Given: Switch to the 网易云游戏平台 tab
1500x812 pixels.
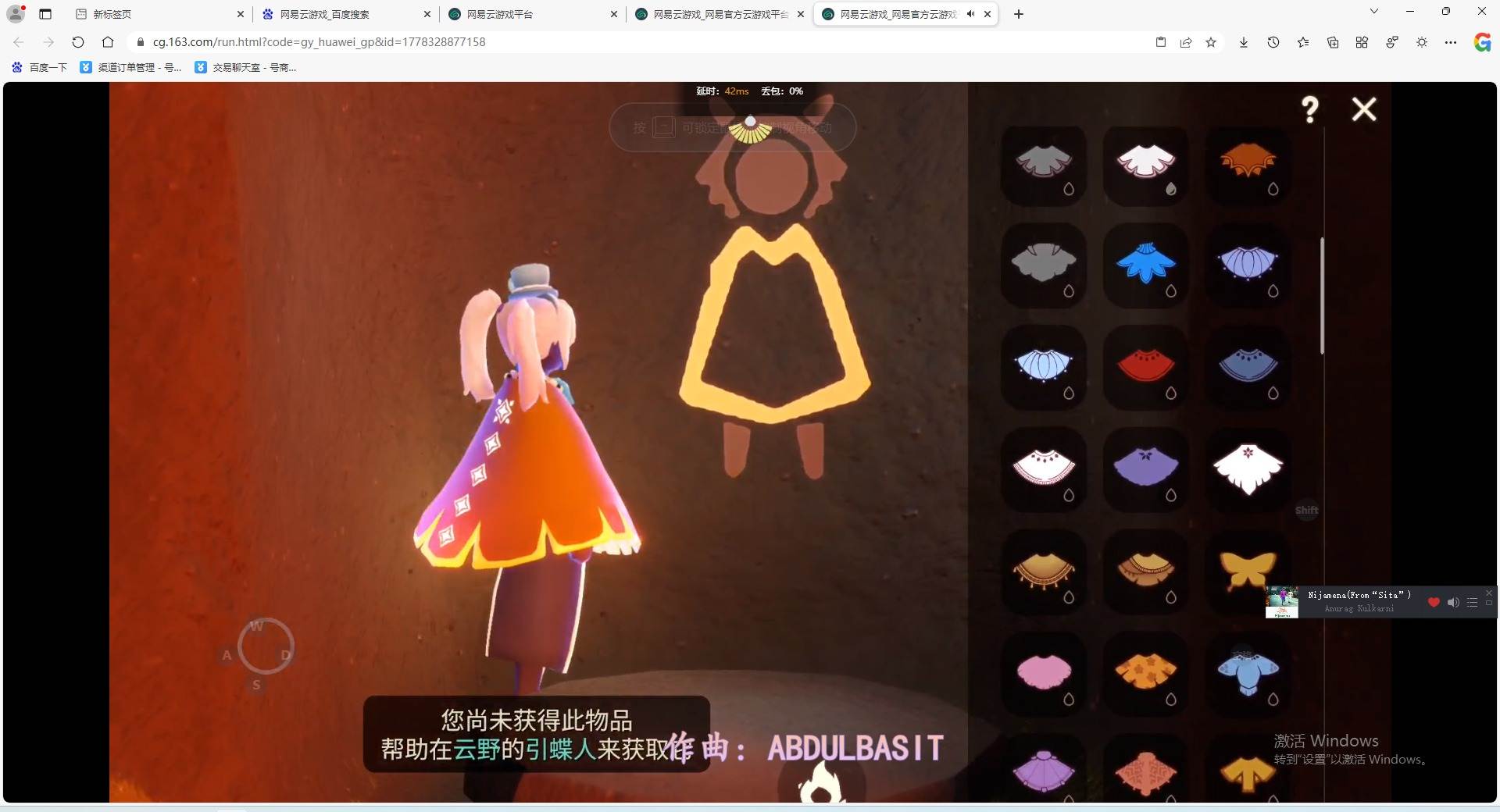Looking at the screenshot, I should pyautogui.click(x=533, y=14).
